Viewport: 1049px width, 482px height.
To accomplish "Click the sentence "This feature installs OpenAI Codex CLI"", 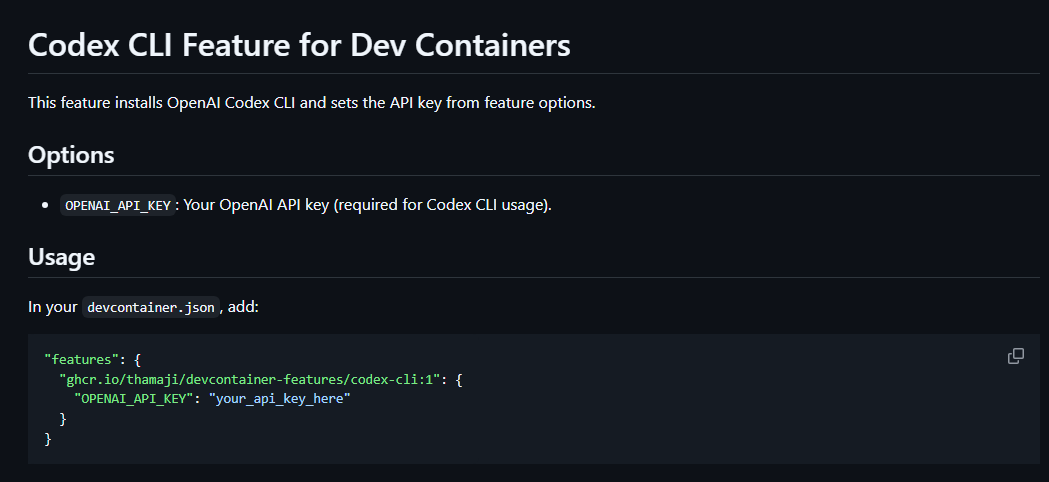I will (312, 103).
